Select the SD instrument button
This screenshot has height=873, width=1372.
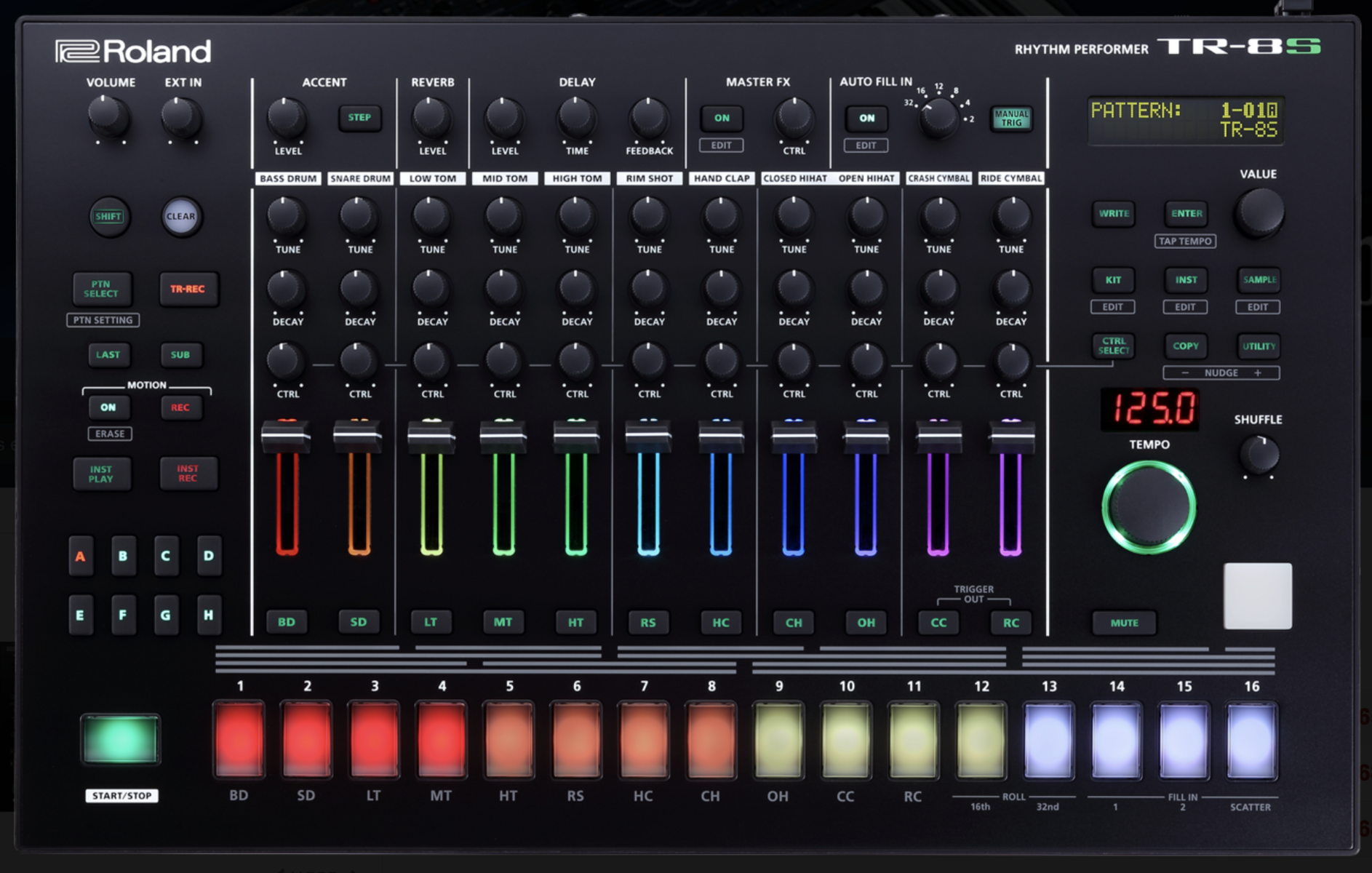359,622
